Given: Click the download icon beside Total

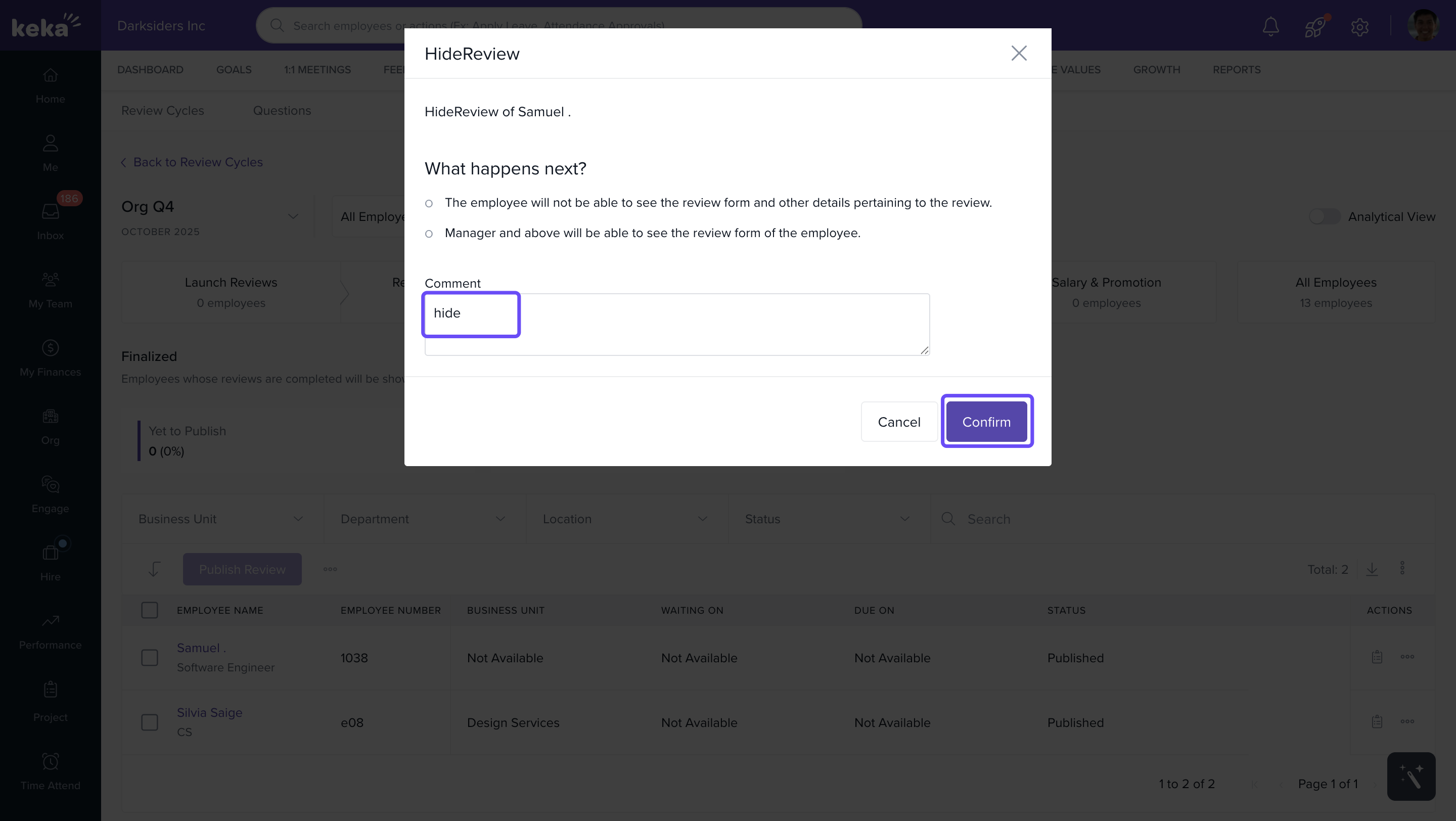Looking at the screenshot, I should point(1372,569).
